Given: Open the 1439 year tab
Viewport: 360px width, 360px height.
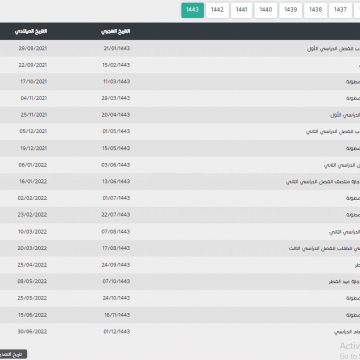Looking at the screenshot, I should point(291,10).
